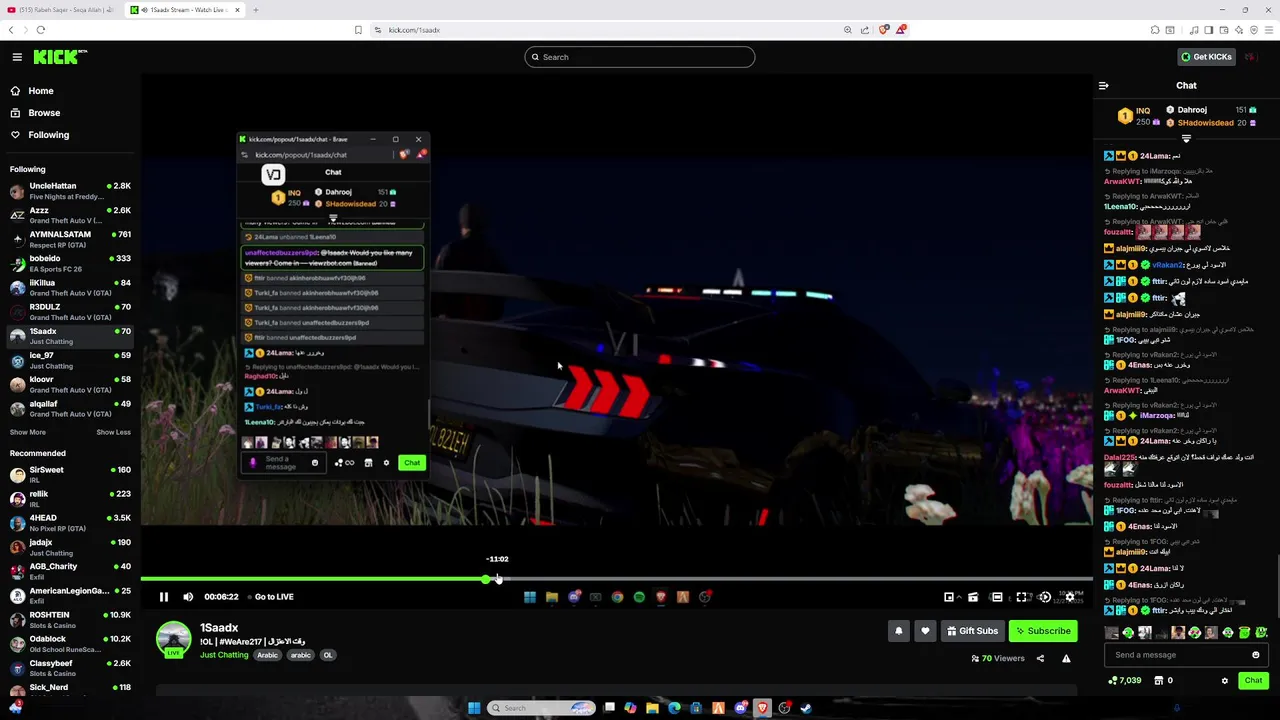
Task: Click the Get KICKs button
Action: pos(1206,57)
